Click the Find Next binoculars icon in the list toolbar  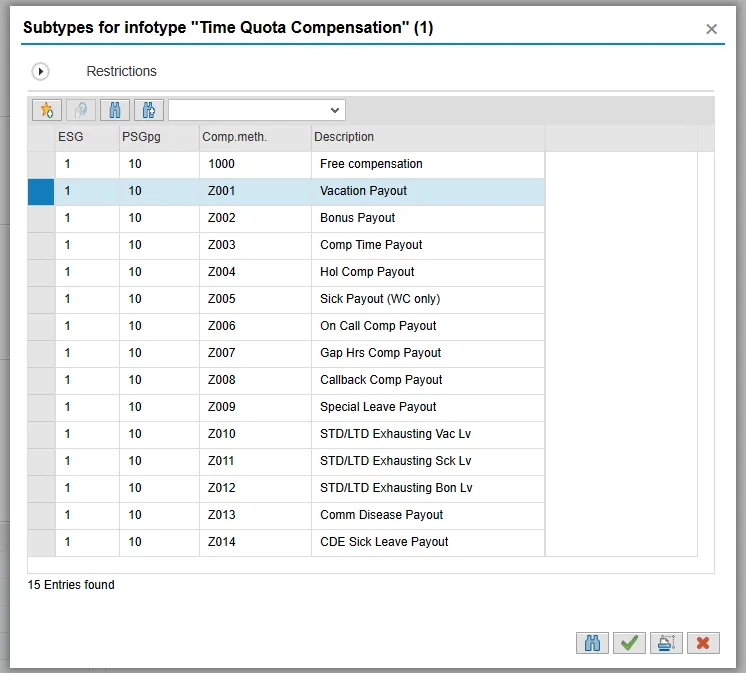click(148, 110)
